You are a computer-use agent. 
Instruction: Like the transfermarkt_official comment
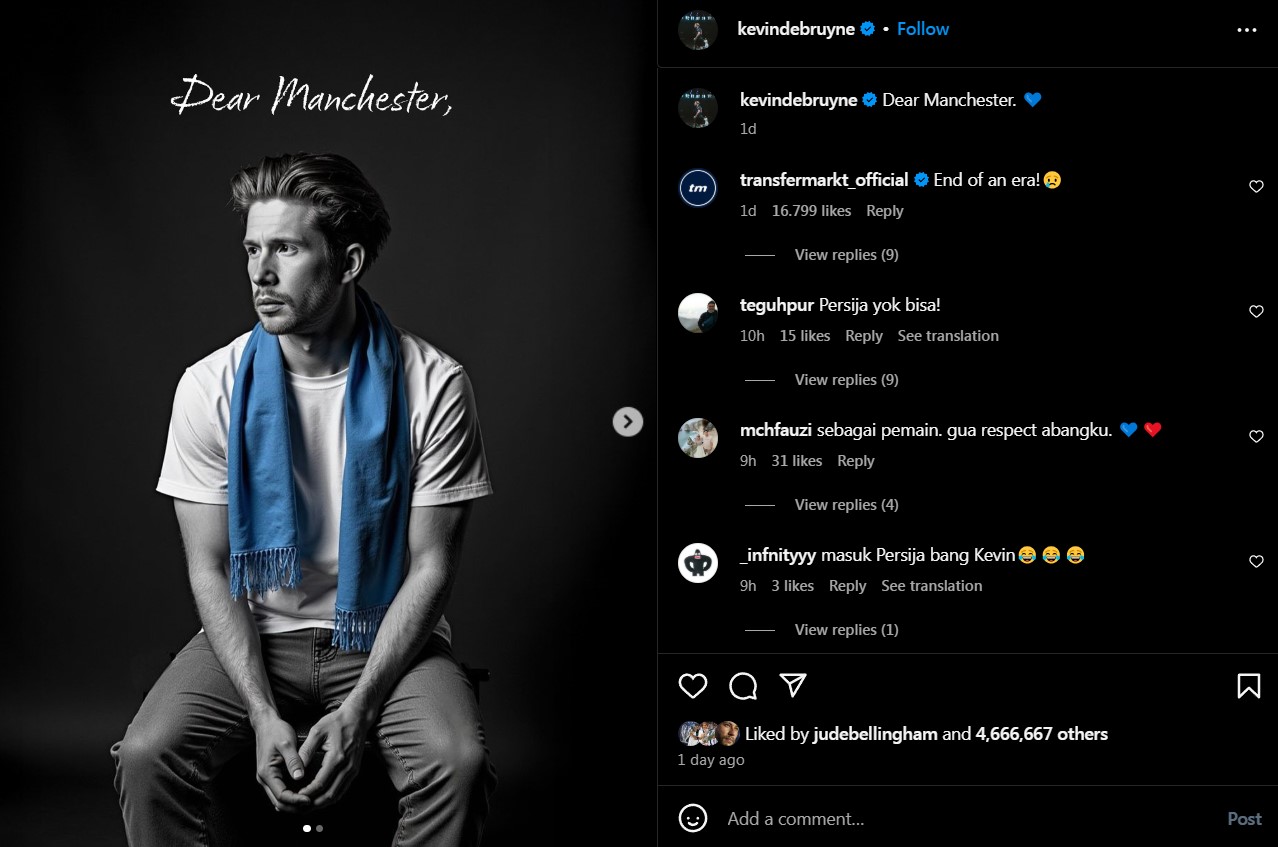point(1257,187)
